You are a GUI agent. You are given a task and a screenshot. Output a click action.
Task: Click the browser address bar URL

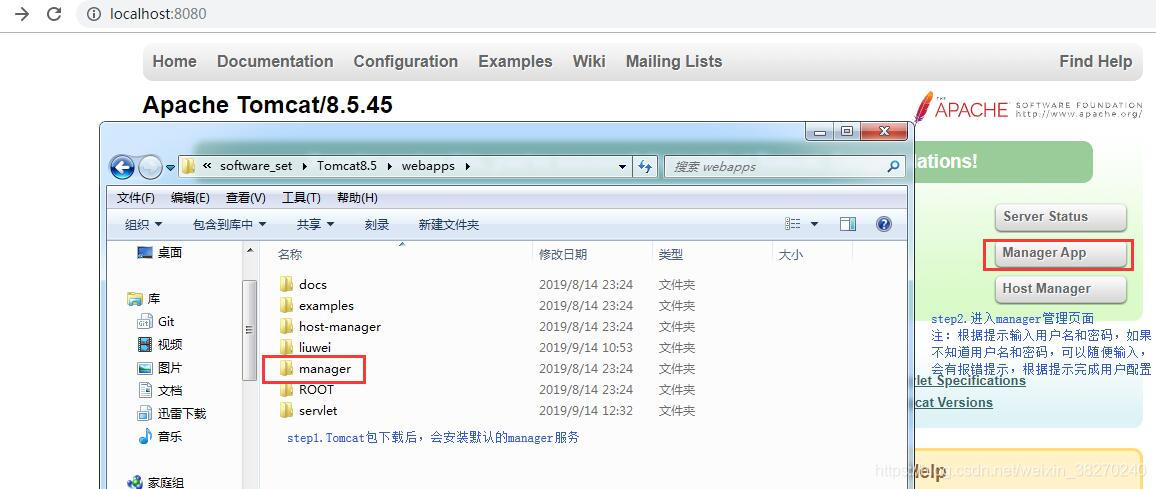(x=158, y=14)
